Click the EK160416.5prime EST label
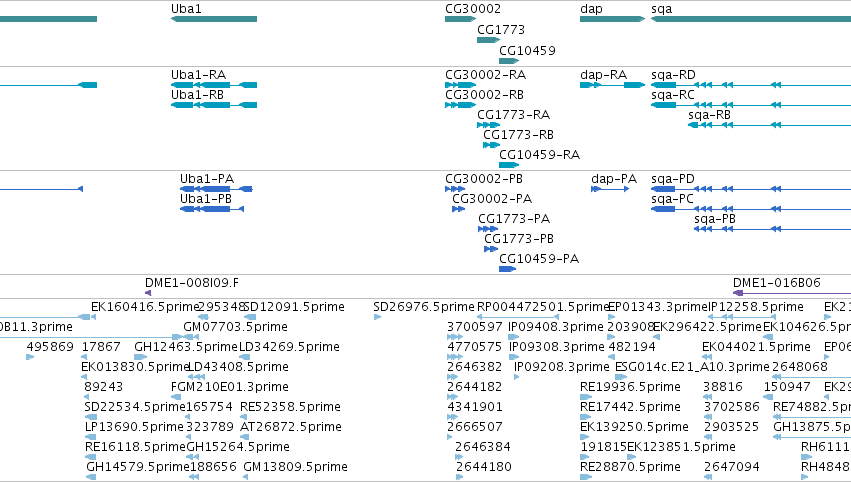This screenshot has height=482, width=851. 145,307
